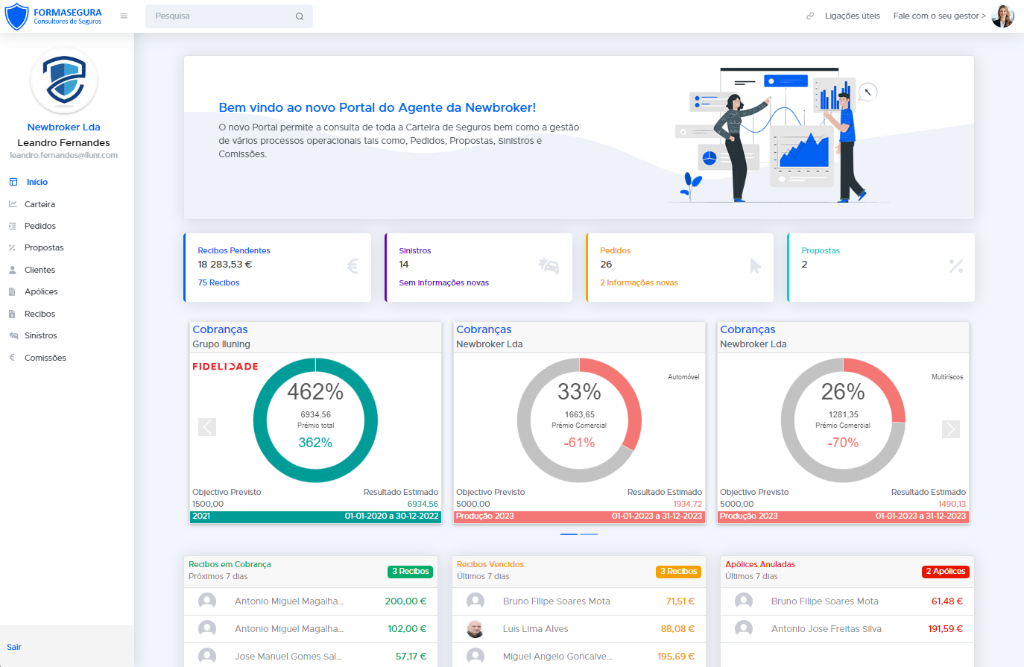Click the orange 3 Recibos badge
1024x667 pixels.
tap(679, 572)
